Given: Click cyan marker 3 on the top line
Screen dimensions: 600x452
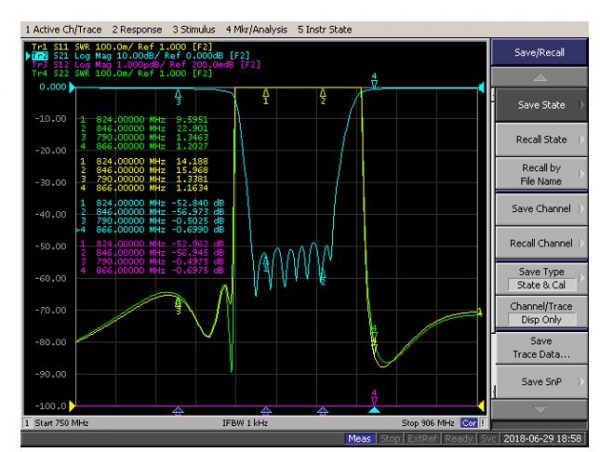Looking at the screenshot, I should (x=178, y=97).
